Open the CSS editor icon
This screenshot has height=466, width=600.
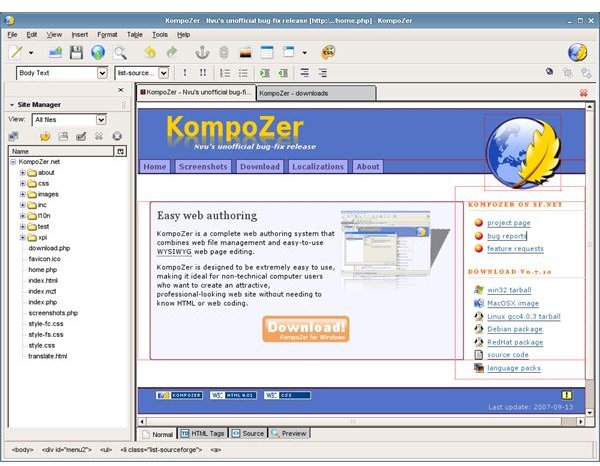(x=328, y=52)
